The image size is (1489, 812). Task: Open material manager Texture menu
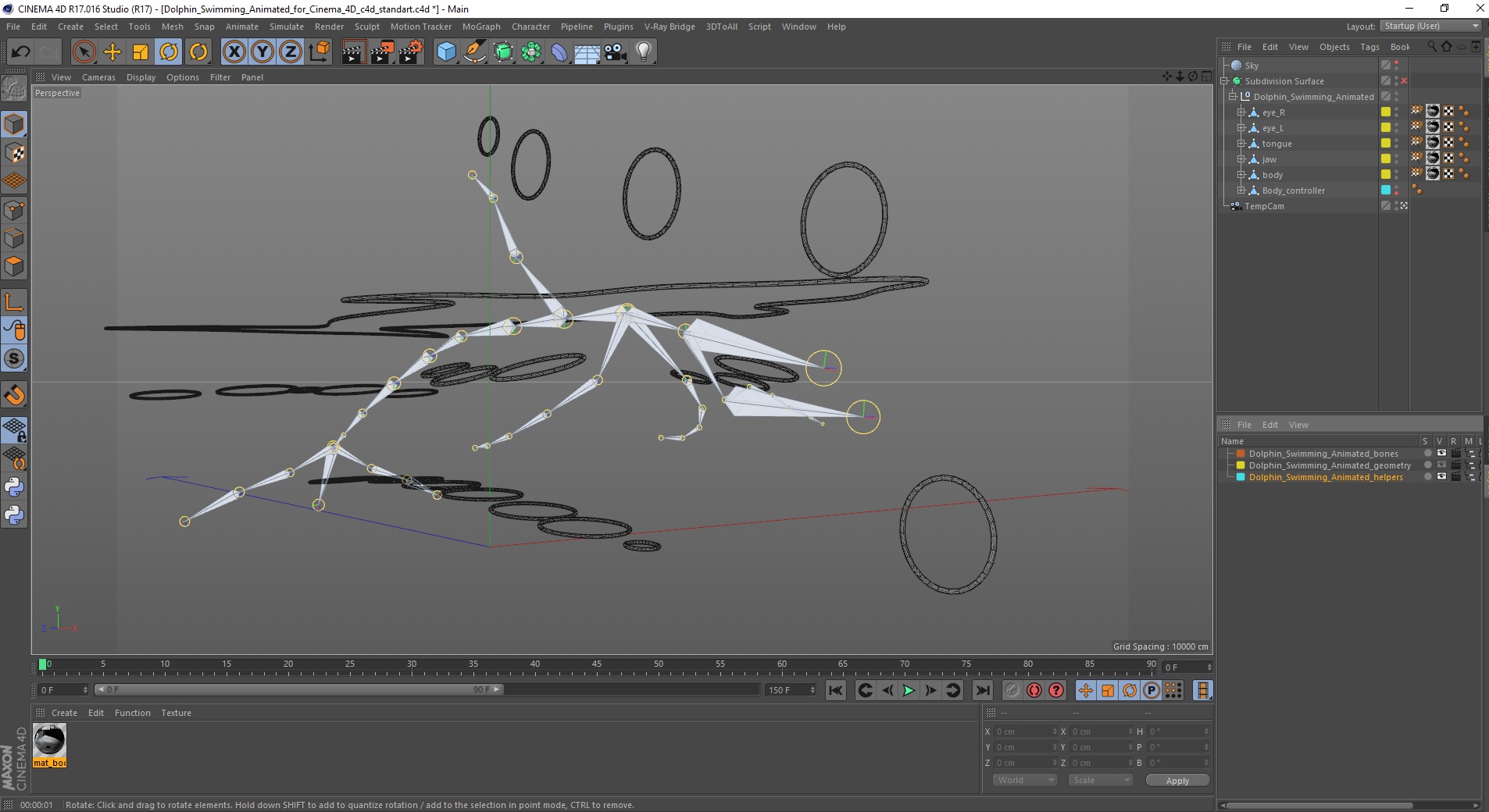176,713
